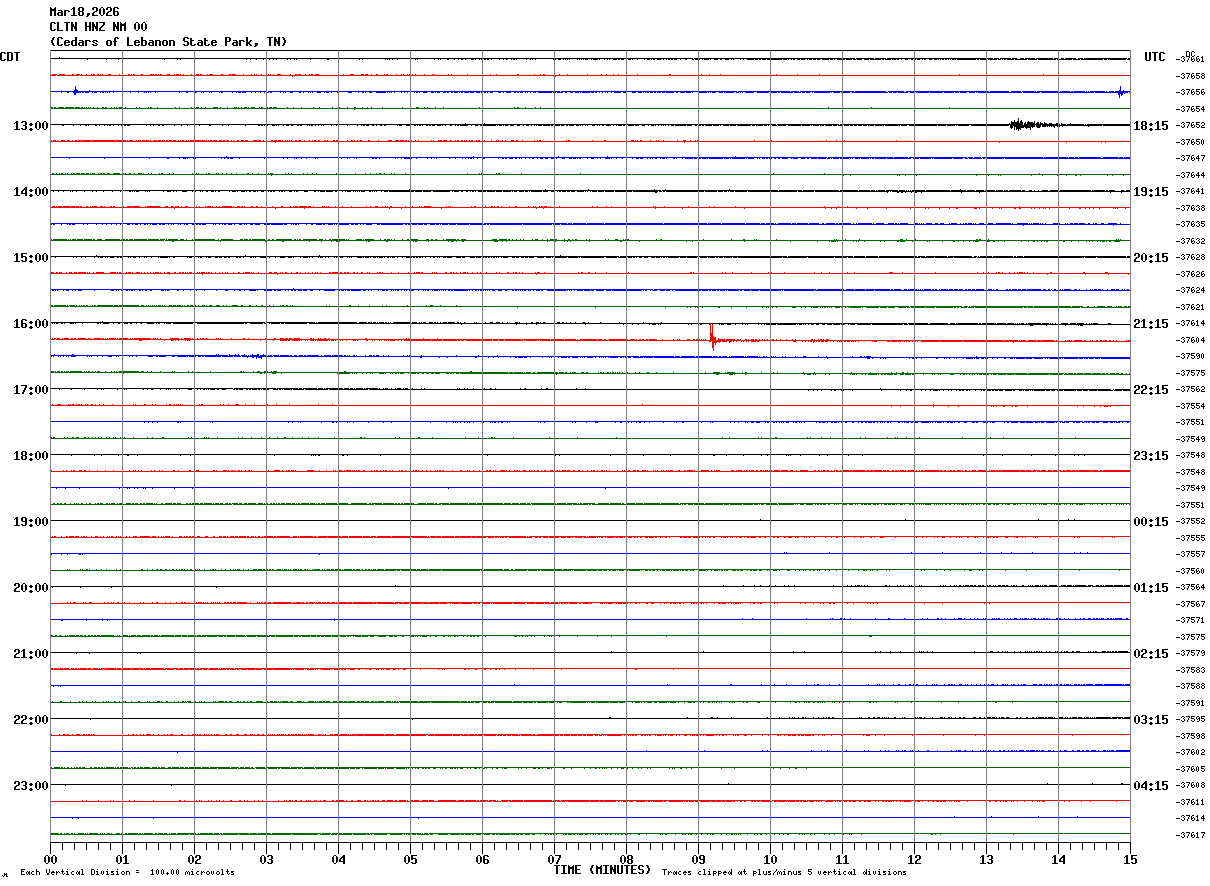The image size is (1210, 886).
Task: Click the 18:15 UTC row label
Action: [x=1151, y=126]
